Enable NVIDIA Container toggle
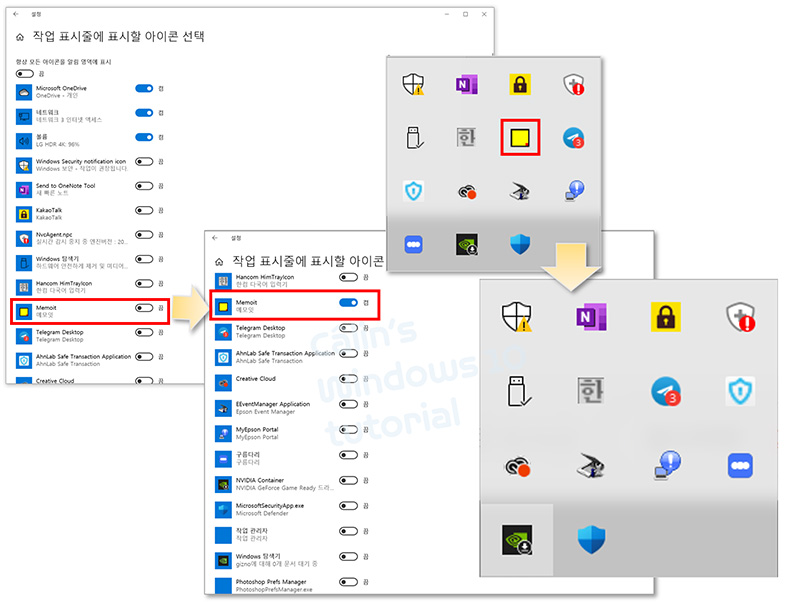Image resolution: width=800 pixels, height=611 pixels. pyautogui.click(x=348, y=480)
